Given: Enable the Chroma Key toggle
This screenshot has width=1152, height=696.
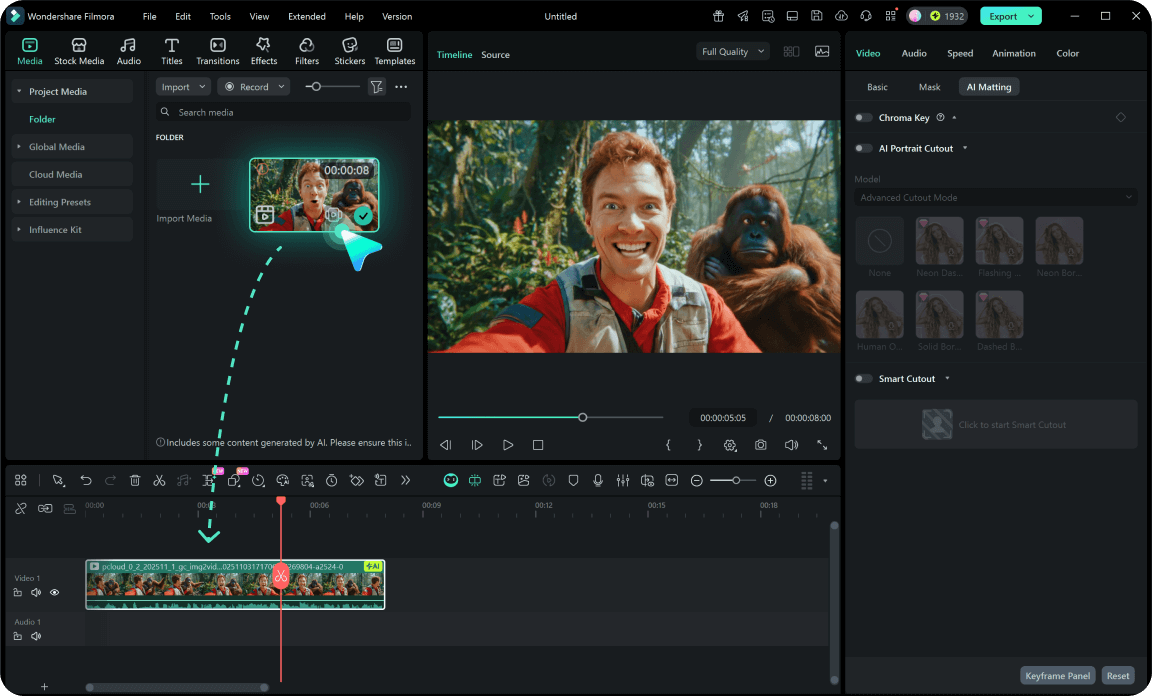Looking at the screenshot, I should coord(863,118).
